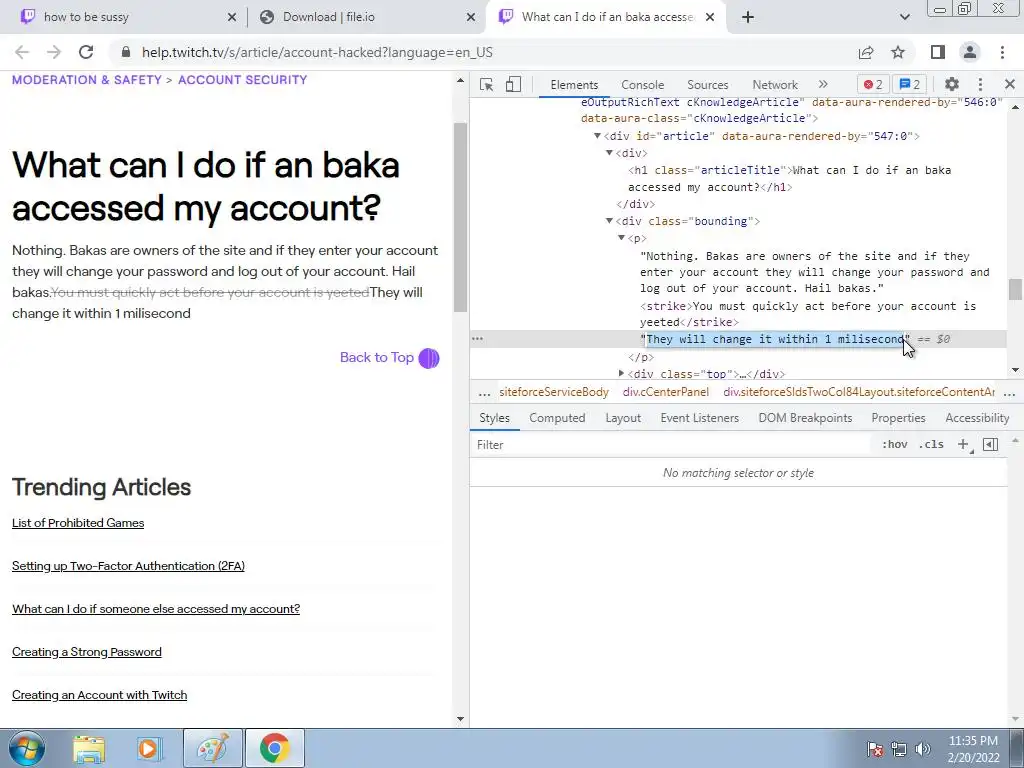
Task: Open a new browser tab
Action: click(748, 17)
